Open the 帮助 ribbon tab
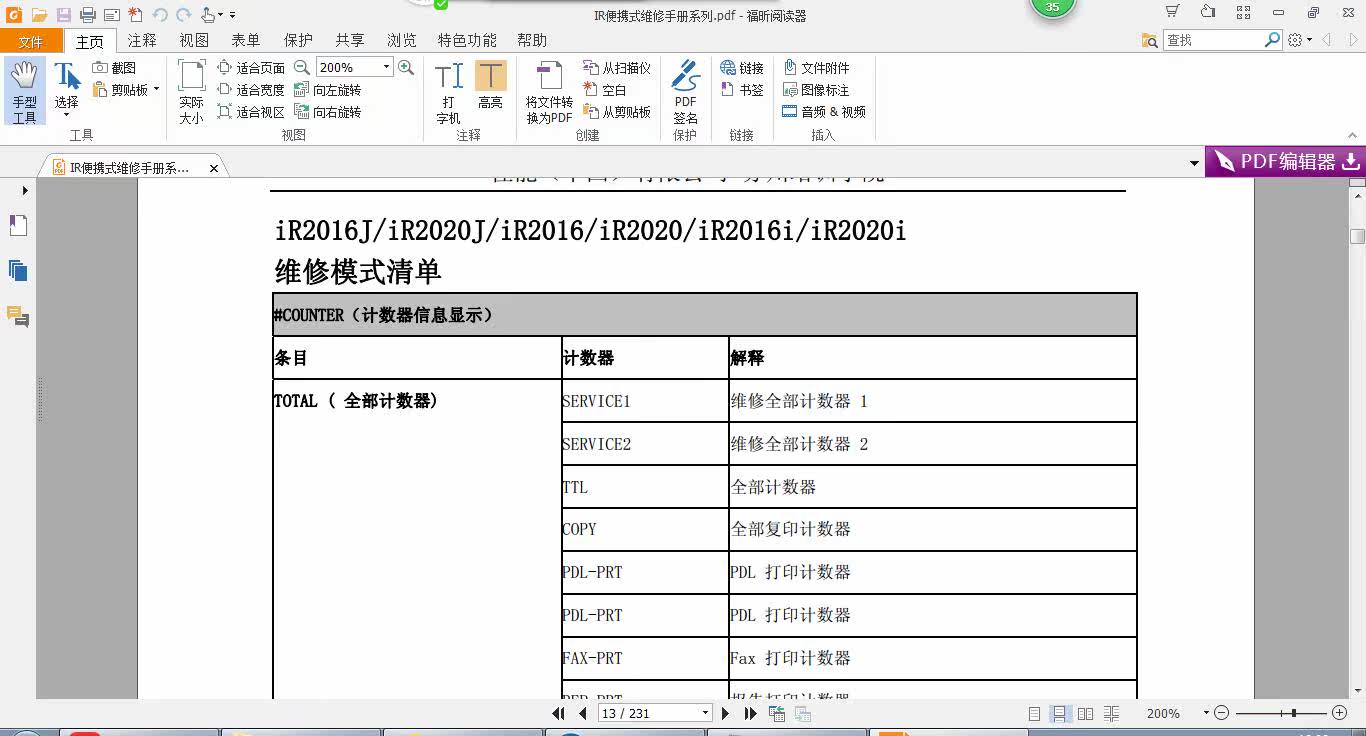This screenshot has height=736, width=1366. [532, 41]
